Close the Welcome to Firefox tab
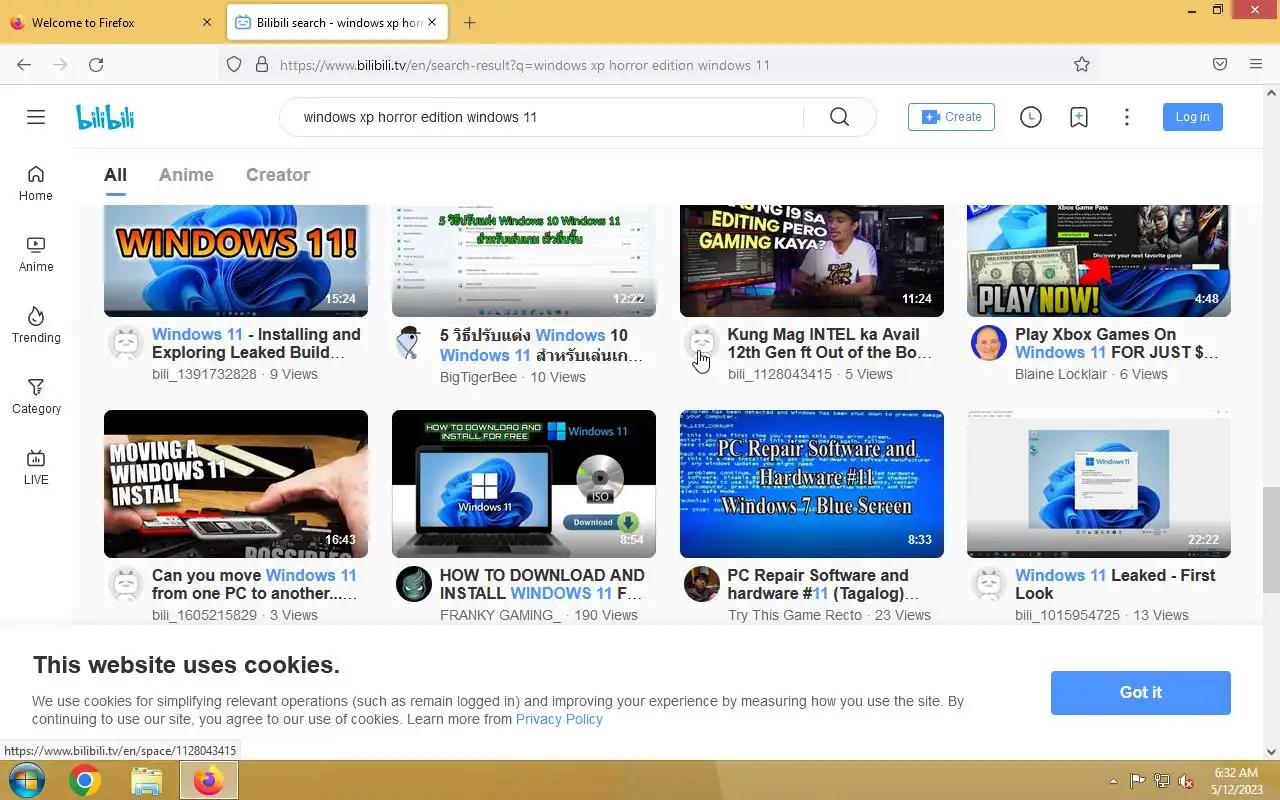Image resolution: width=1280 pixels, height=800 pixels. click(207, 22)
